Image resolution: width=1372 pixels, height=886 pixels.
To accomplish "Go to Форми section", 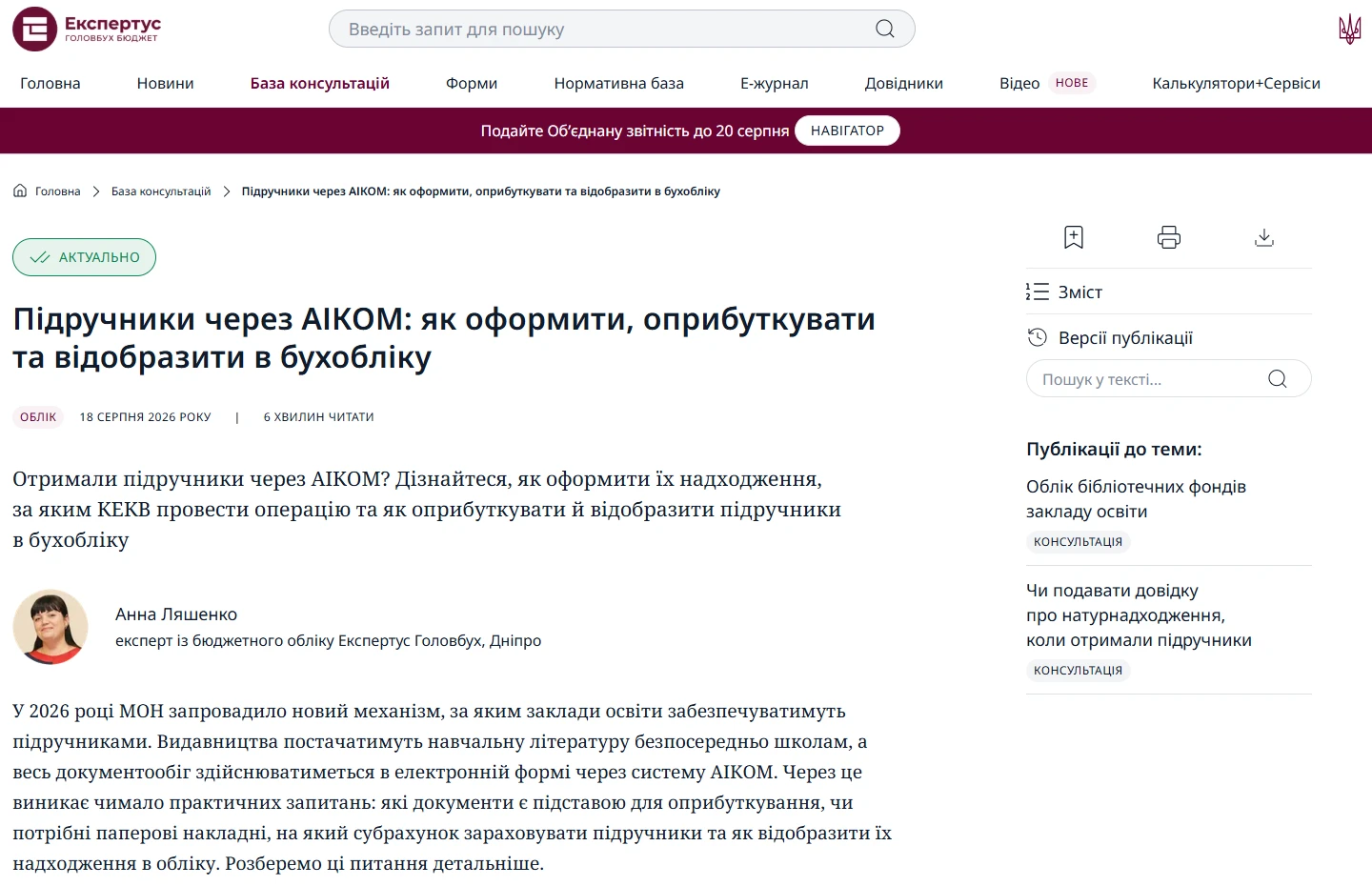I will pyautogui.click(x=472, y=83).
